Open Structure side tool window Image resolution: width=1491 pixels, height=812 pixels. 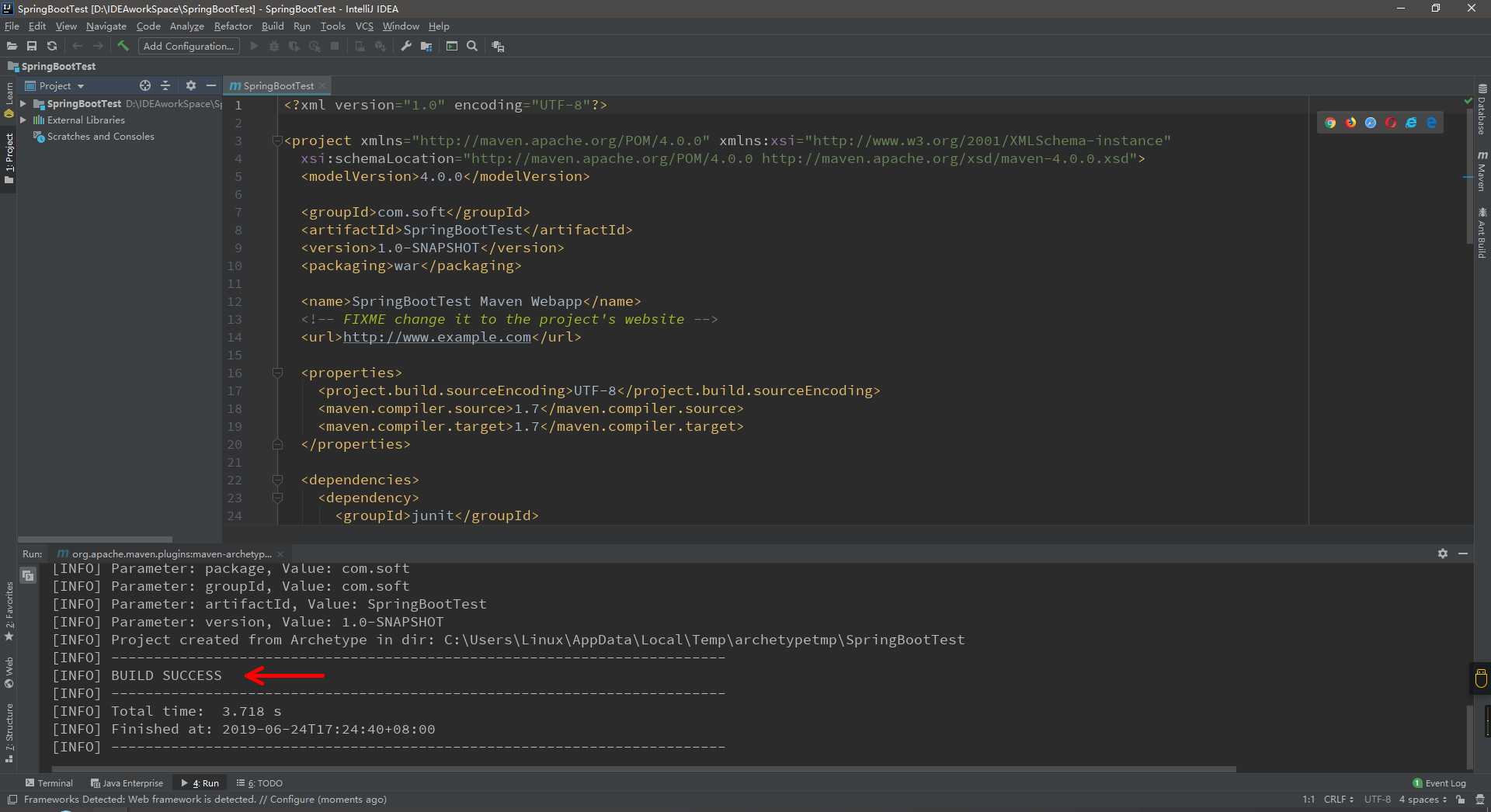[x=9, y=733]
